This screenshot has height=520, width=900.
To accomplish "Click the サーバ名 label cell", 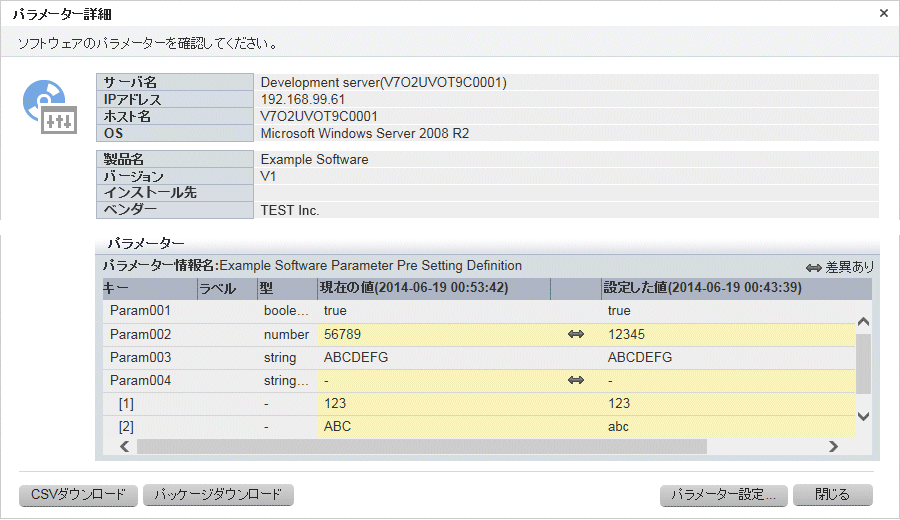I will 174,82.
